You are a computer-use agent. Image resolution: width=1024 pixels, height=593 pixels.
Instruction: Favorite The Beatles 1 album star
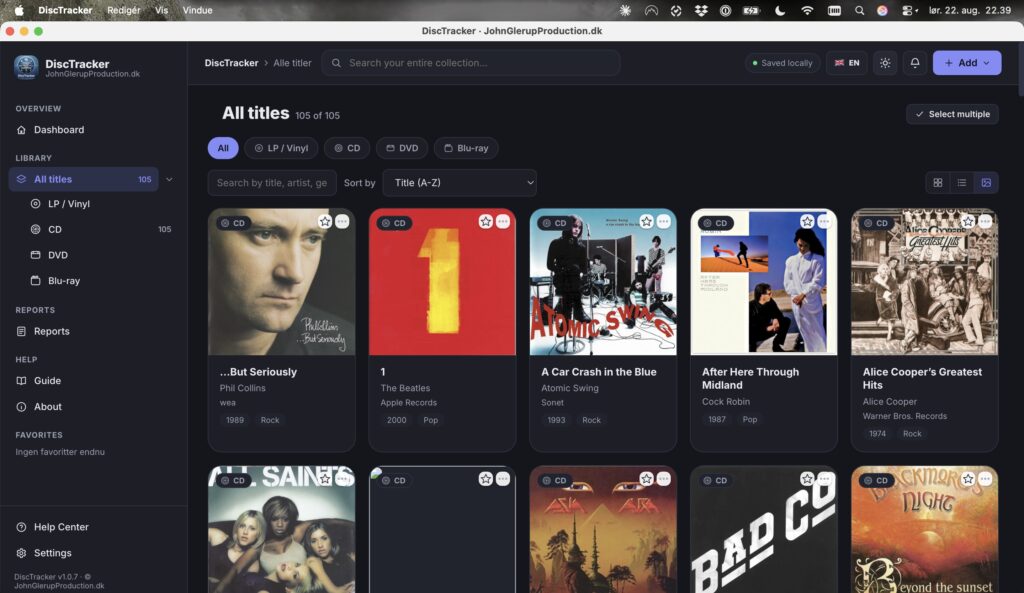tap(485, 221)
